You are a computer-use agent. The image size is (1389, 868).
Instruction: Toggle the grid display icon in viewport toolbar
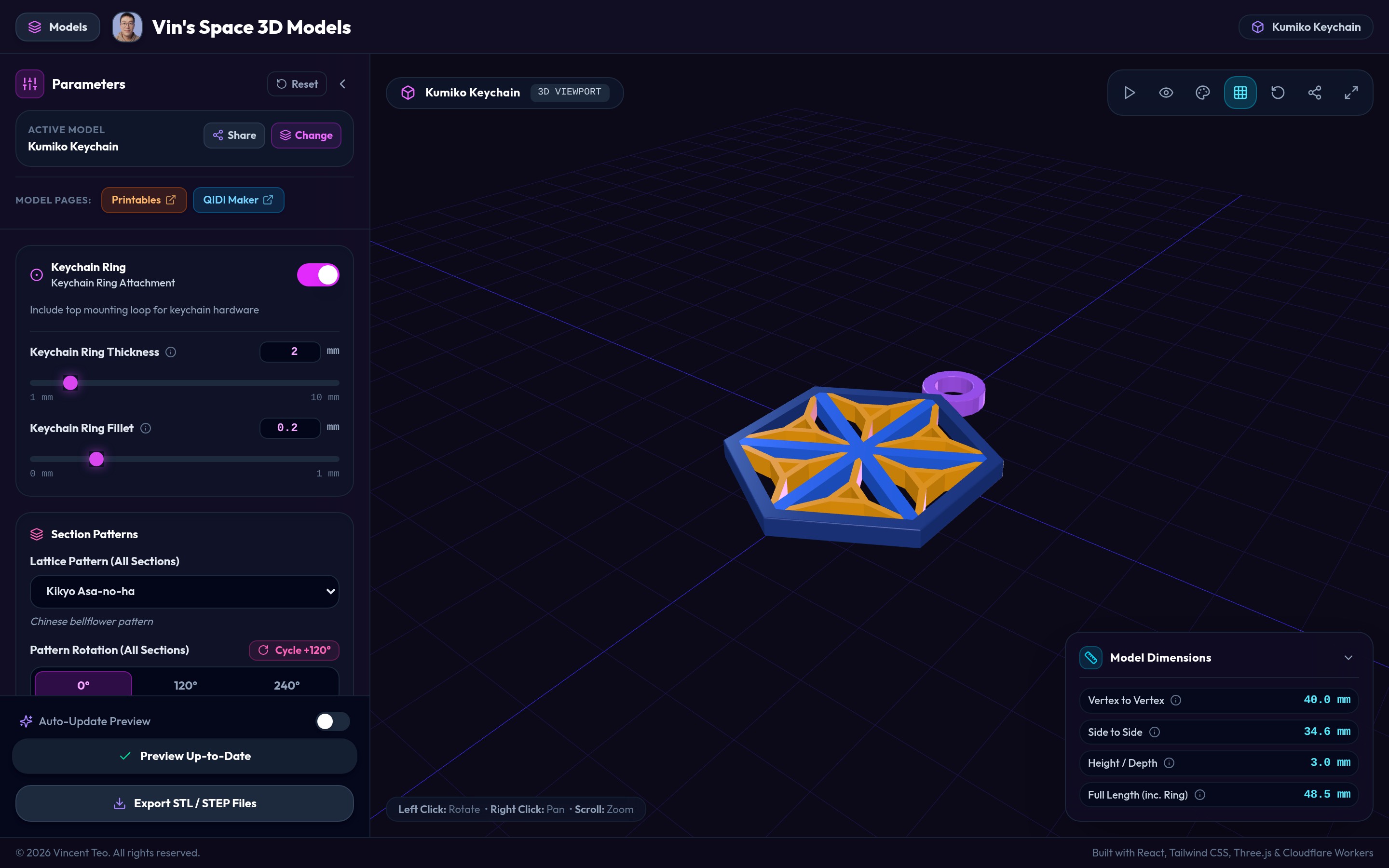pyautogui.click(x=1240, y=93)
